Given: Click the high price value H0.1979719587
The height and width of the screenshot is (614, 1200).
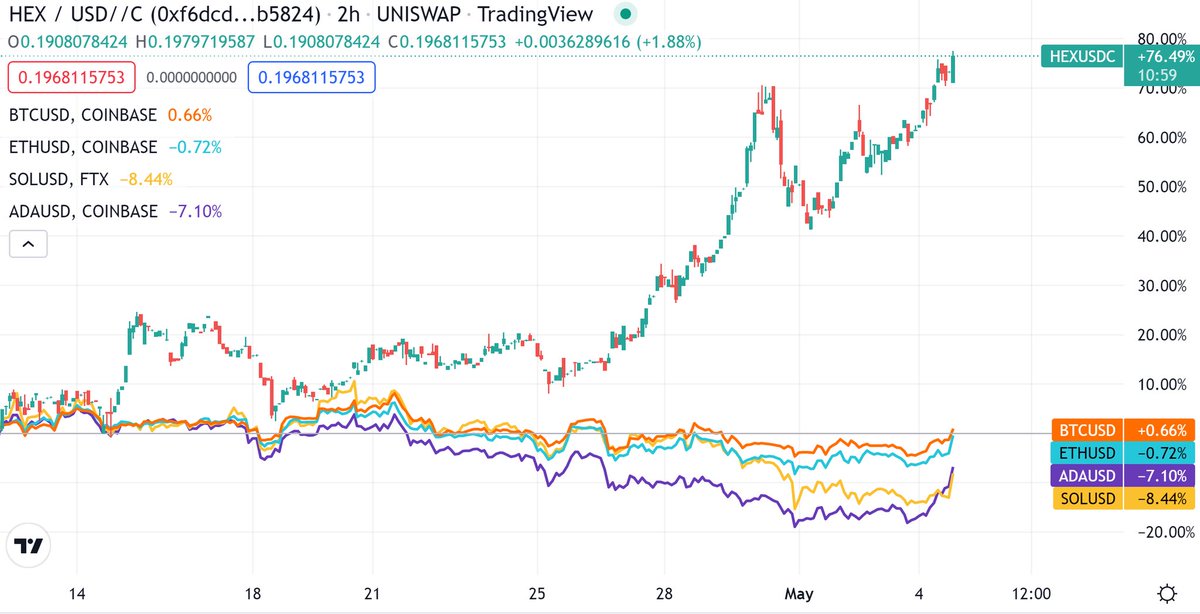Looking at the screenshot, I should click(x=196, y=42).
